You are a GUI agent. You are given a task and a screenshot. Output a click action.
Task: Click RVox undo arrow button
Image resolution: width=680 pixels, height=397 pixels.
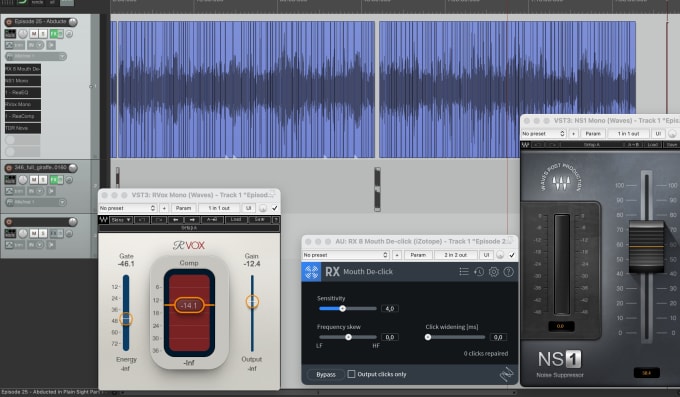[x=141, y=220]
